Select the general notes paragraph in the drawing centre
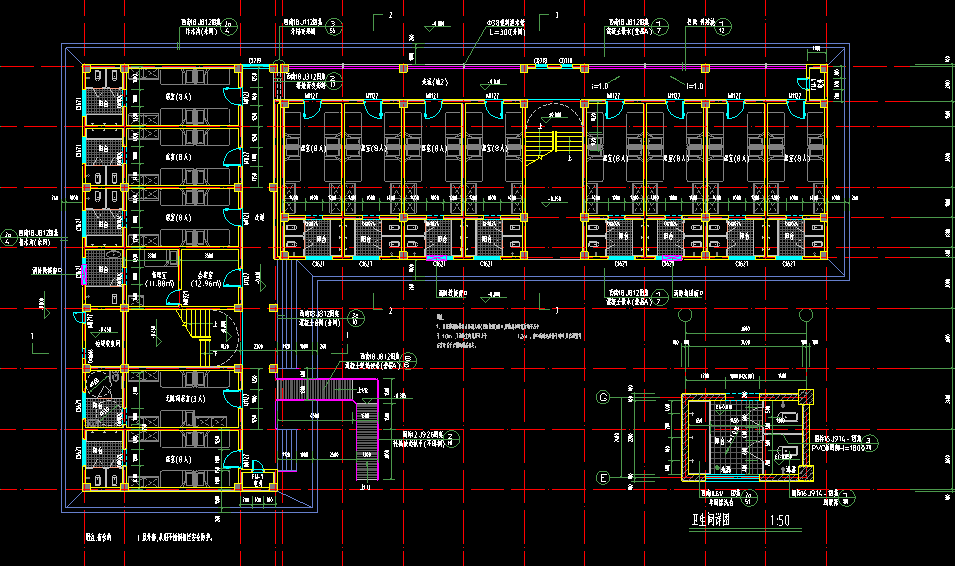This screenshot has height=566, width=955. click(509, 331)
